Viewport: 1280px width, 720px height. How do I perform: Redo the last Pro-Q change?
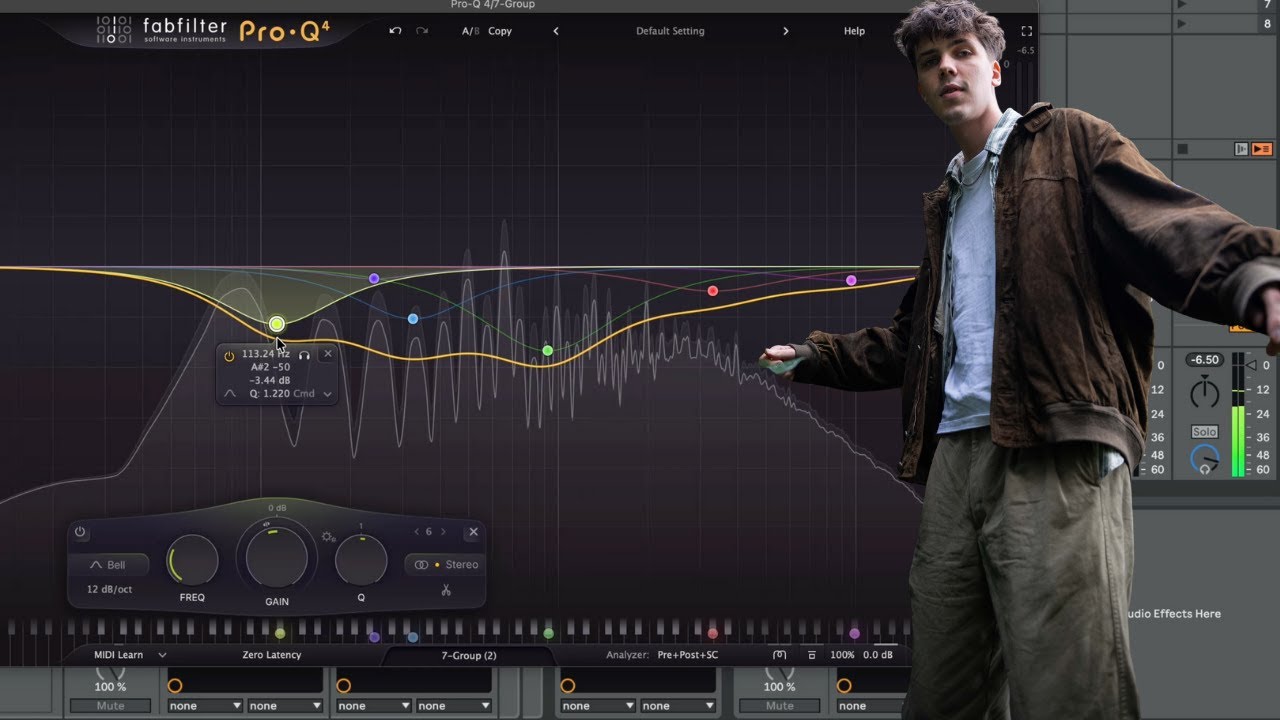pos(422,31)
